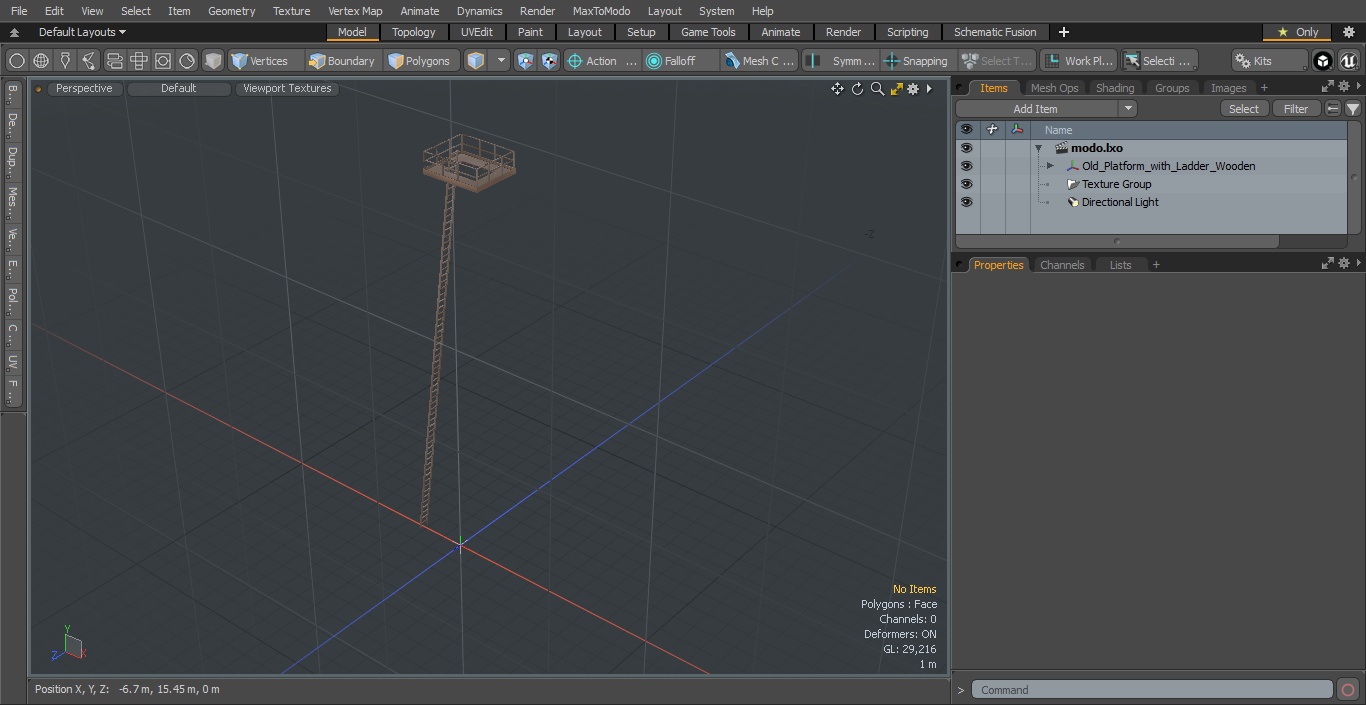
Task: Hide the Old_Platform_with_Ladder_Wooden item
Action: 966,166
